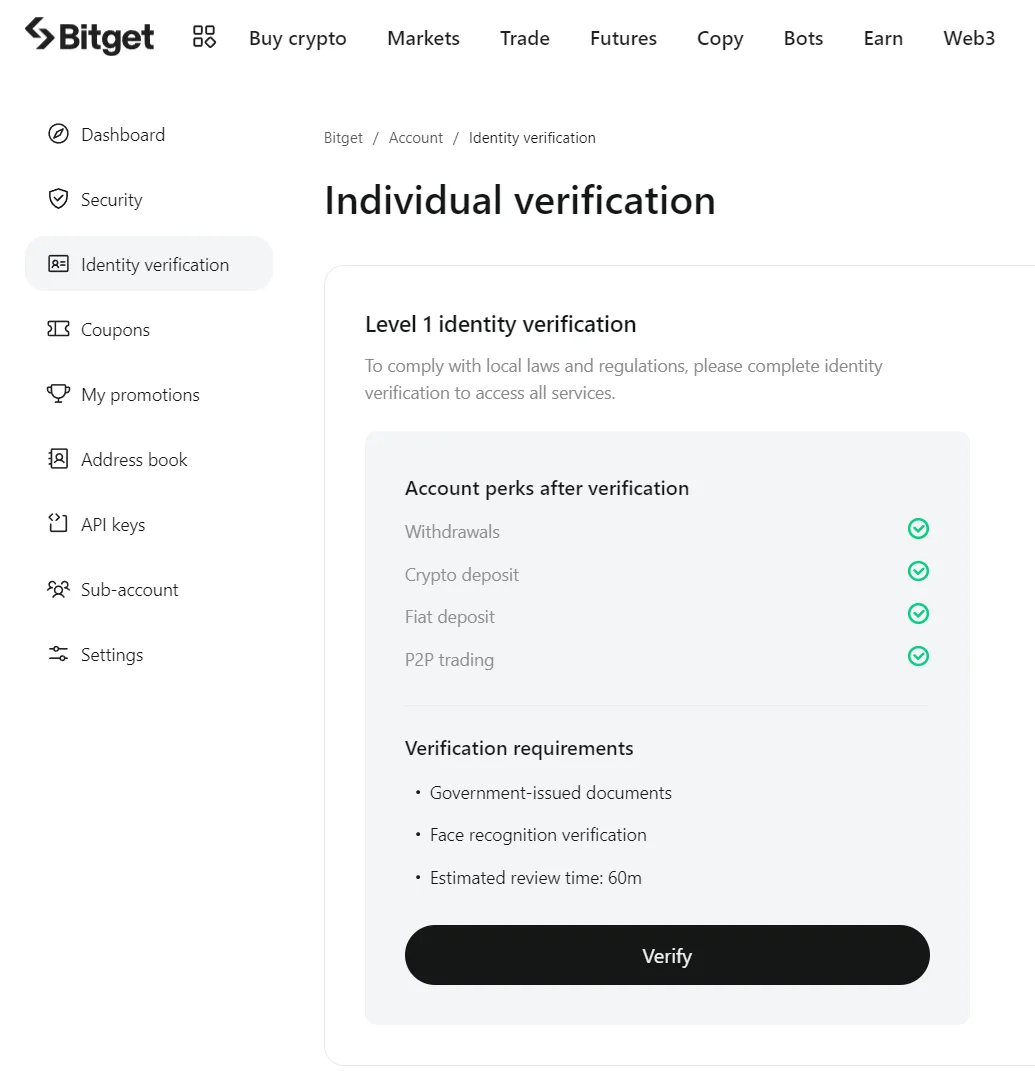Click the API keys icon
Image resolution: width=1035 pixels, height=1071 pixels.
(58, 523)
